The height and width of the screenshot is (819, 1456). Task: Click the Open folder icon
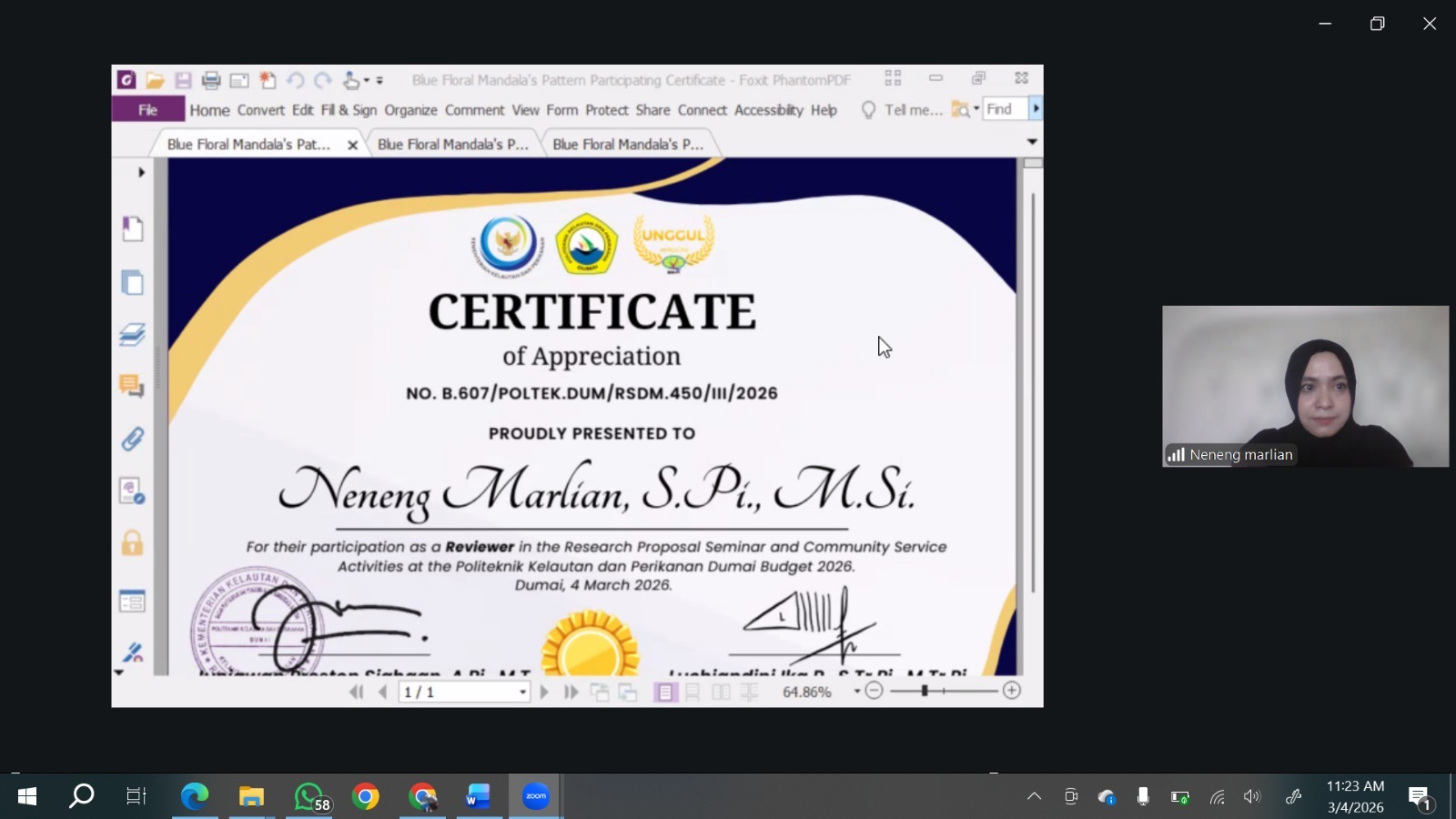pos(155,80)
